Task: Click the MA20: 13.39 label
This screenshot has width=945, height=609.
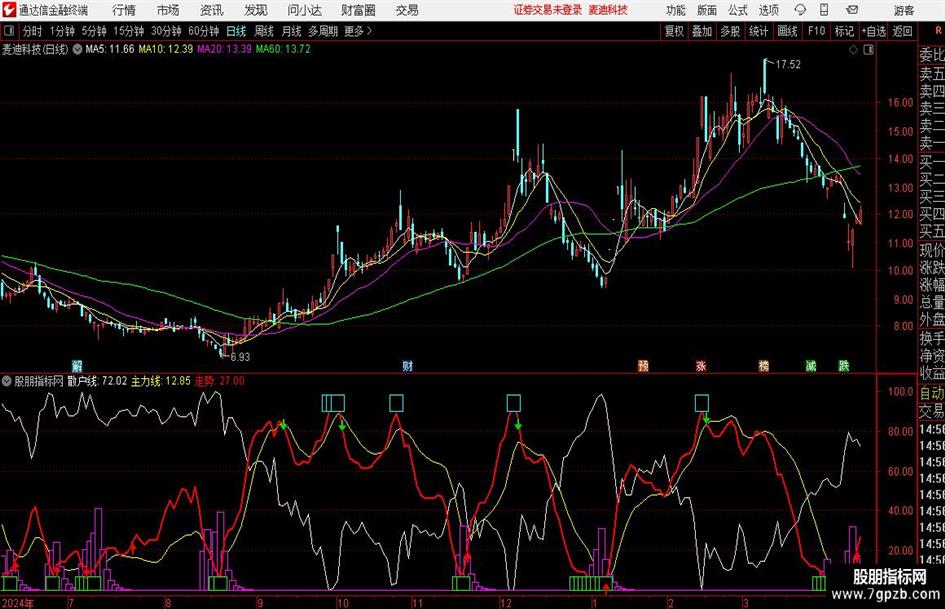Action: (x=224, y=49)
